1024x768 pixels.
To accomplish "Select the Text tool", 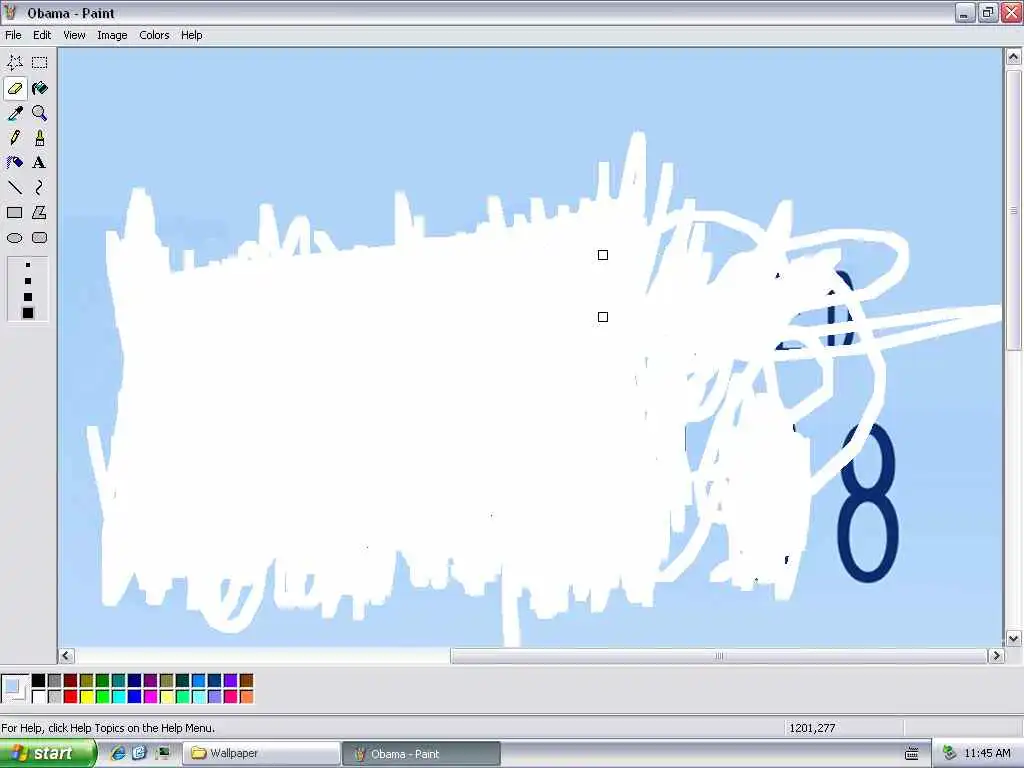I will [40, 163].
